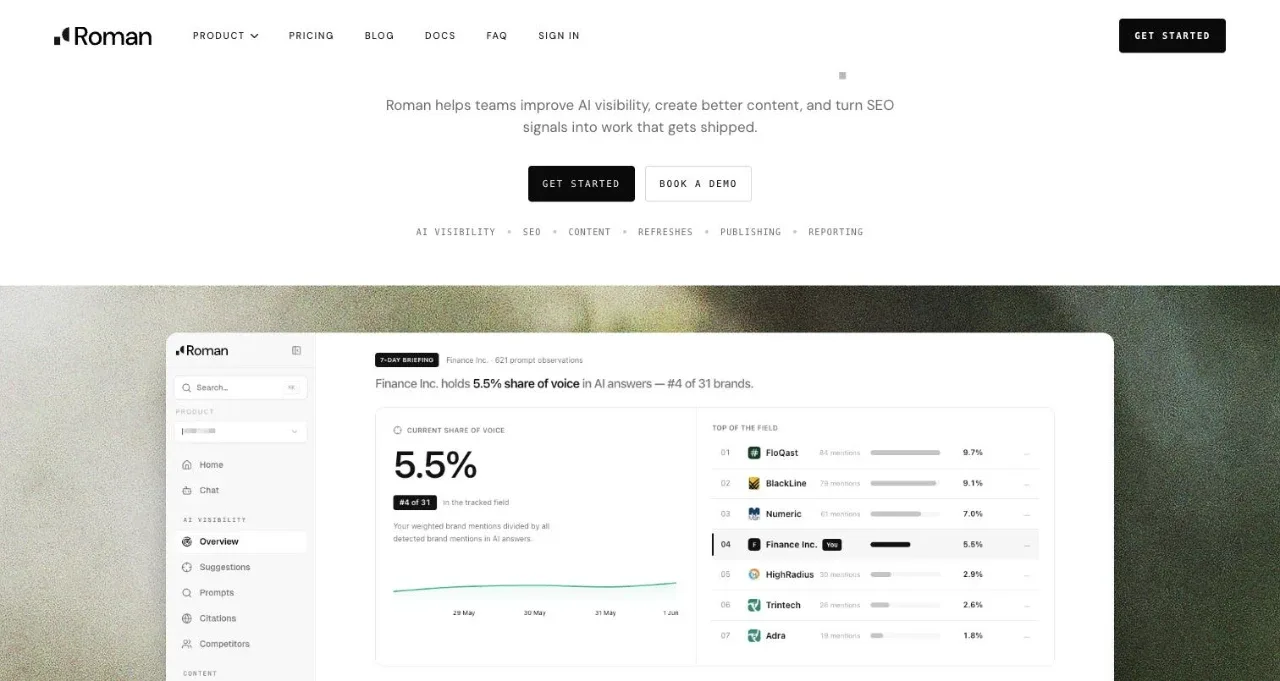Image resolution: width=1280 pixels, height=681 pixels.
Task: Open Suggestions via its sidebar icon
Action: pos(187,568)
